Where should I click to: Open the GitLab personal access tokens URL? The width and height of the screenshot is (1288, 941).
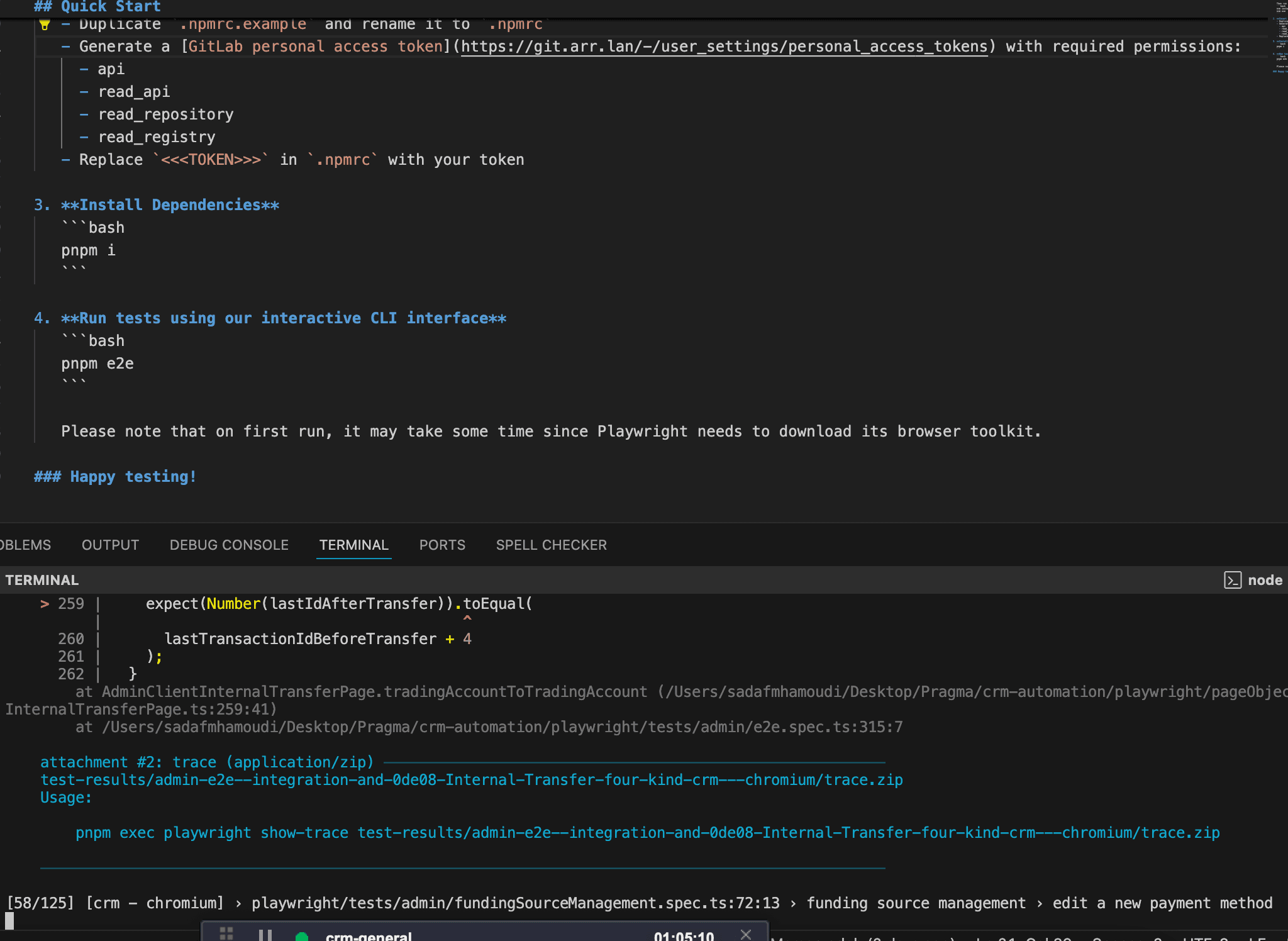click(x=724, y=47)
